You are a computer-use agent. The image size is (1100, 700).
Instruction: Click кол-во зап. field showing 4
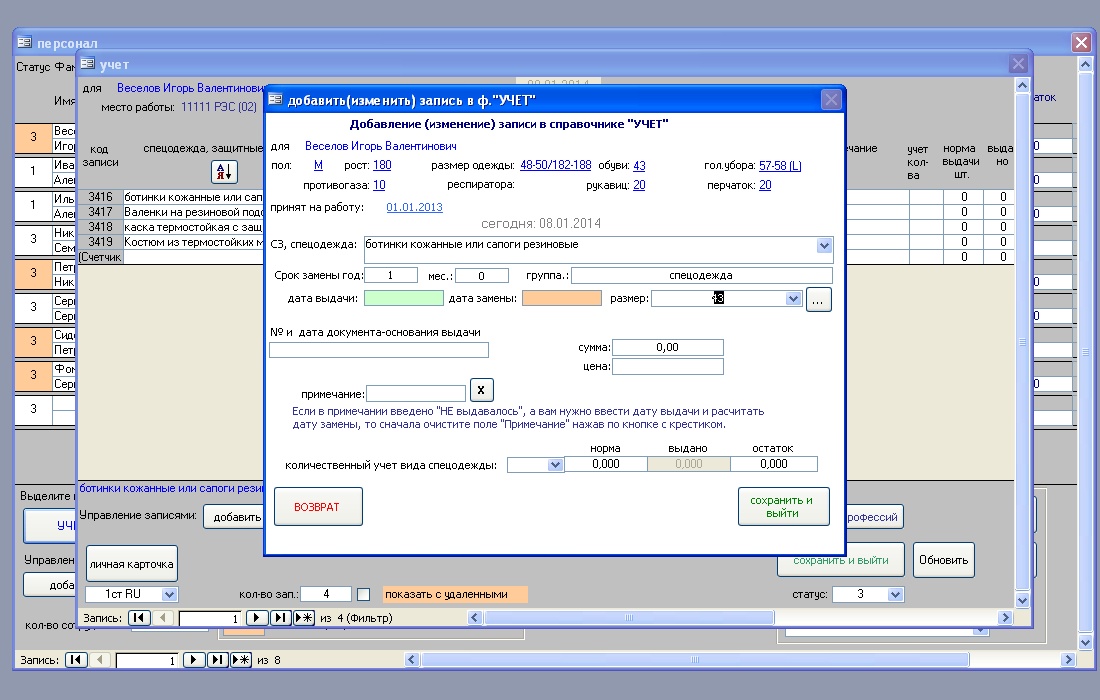click(x=326, y=595)
